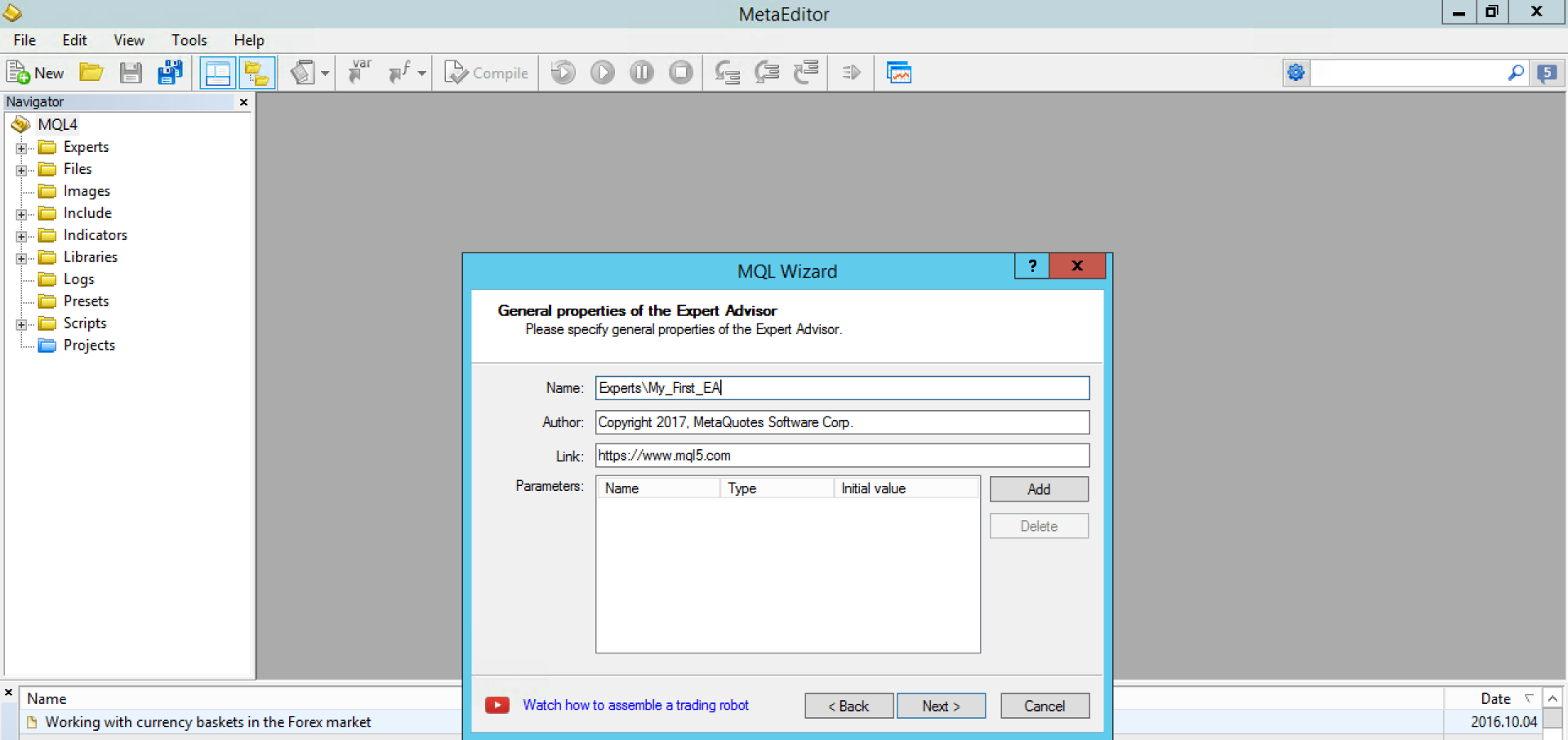The height and width of the screenshot is (740, 1568).
Task: Click the list variables 'var' icon
Action: [359, 73]
